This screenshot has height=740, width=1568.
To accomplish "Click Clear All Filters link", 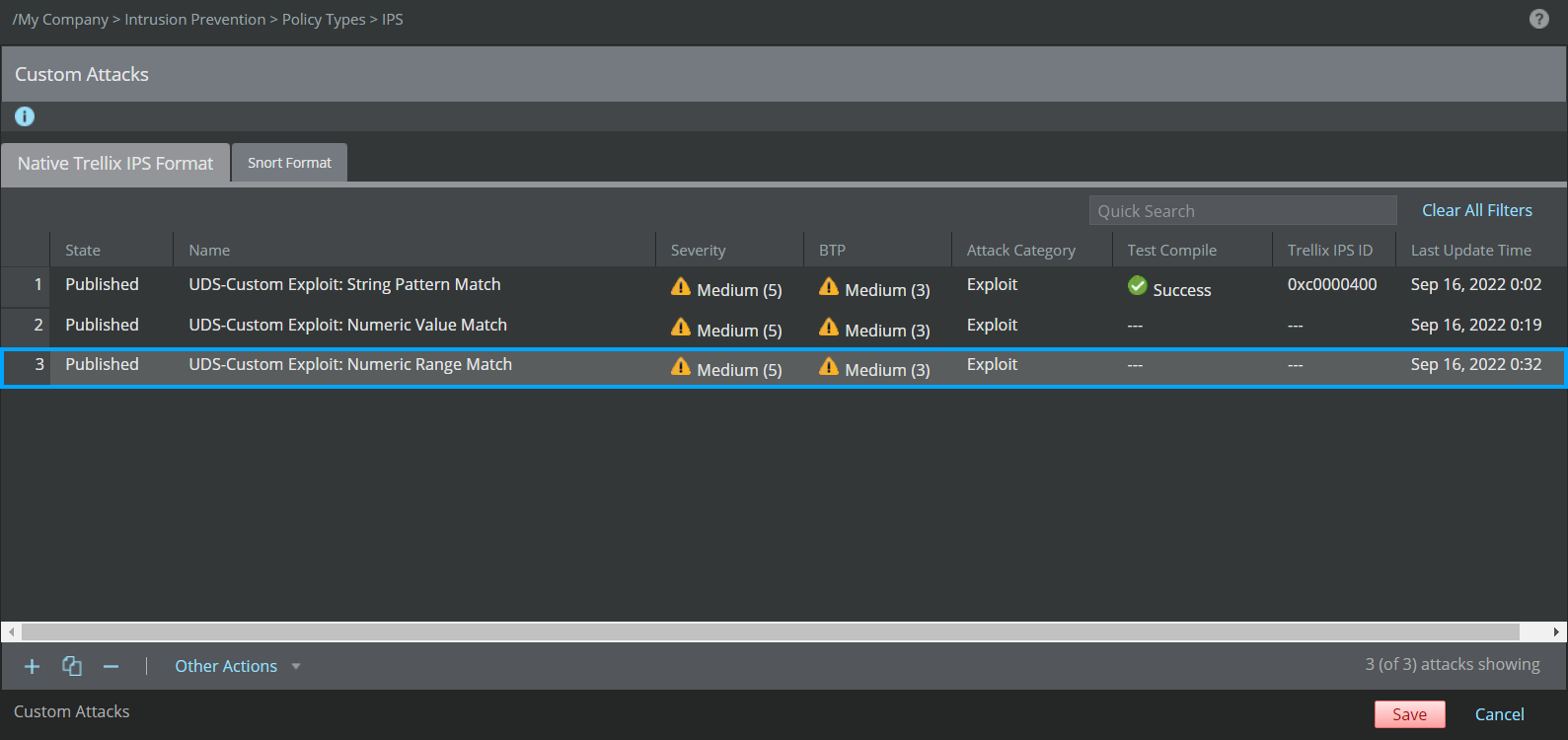I will [1477, 210].
